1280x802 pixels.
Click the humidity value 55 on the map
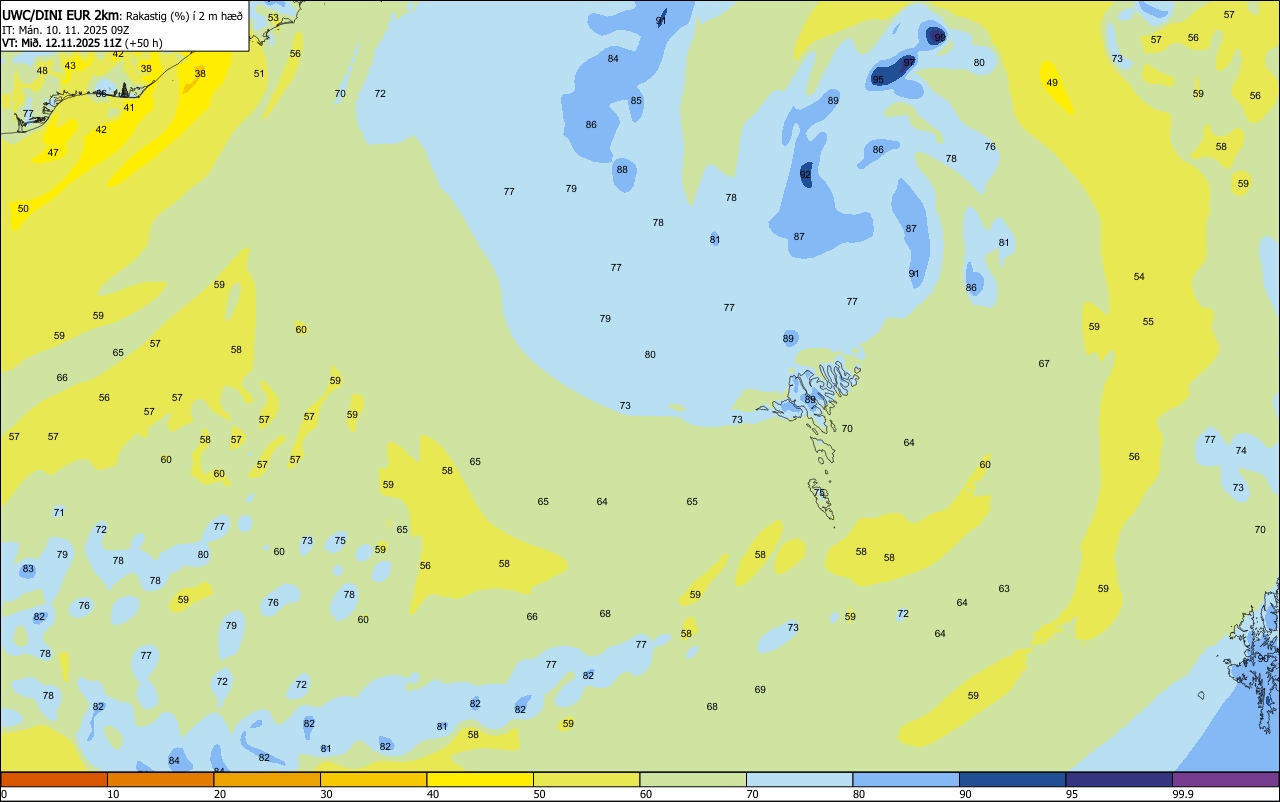tap(1148, 322)
